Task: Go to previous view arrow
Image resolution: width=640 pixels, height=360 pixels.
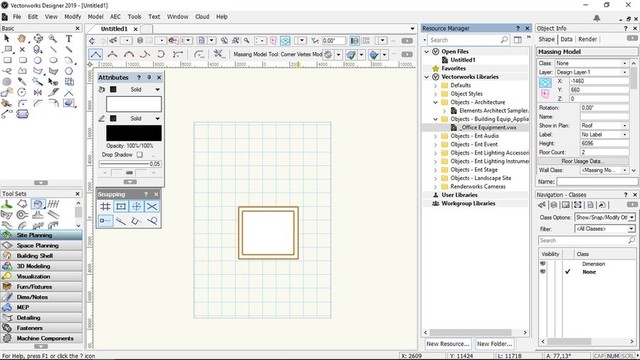Action: coord(93,41)
